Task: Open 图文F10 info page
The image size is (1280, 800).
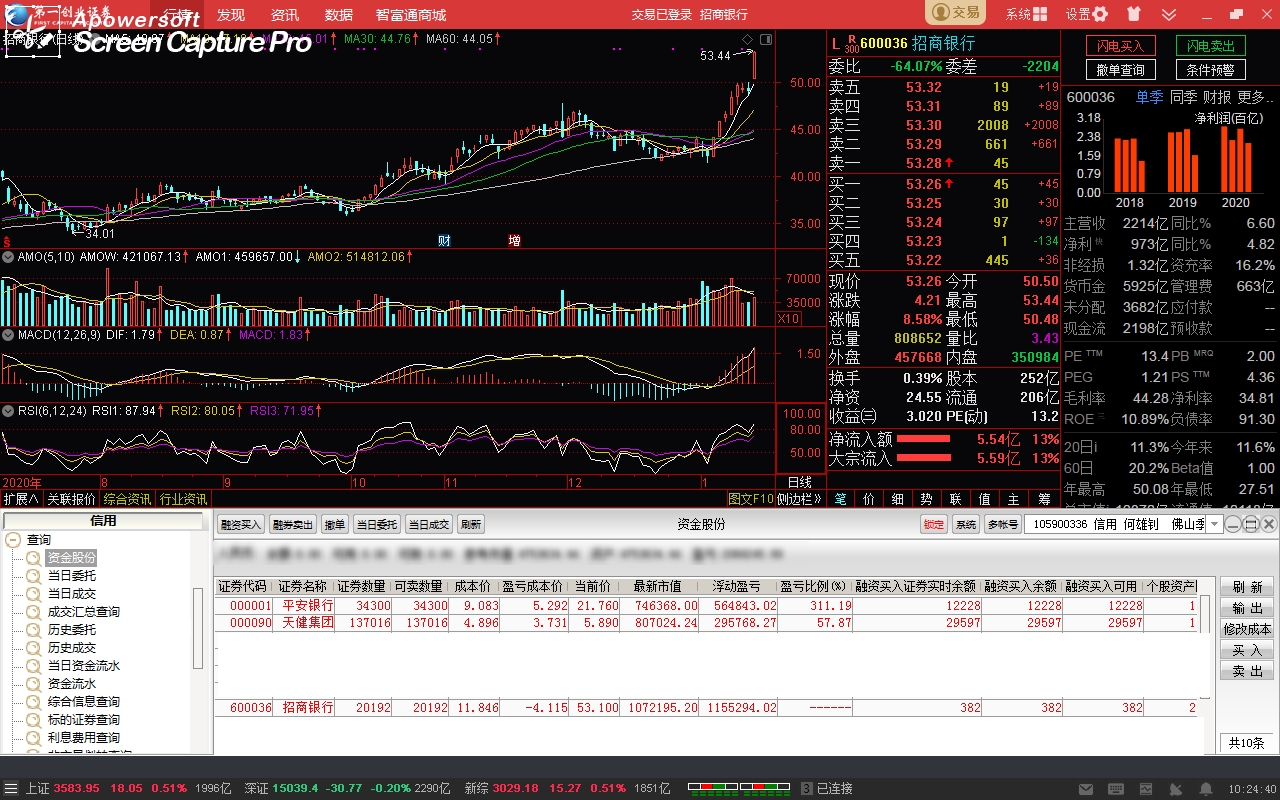Action: (750, 499)
